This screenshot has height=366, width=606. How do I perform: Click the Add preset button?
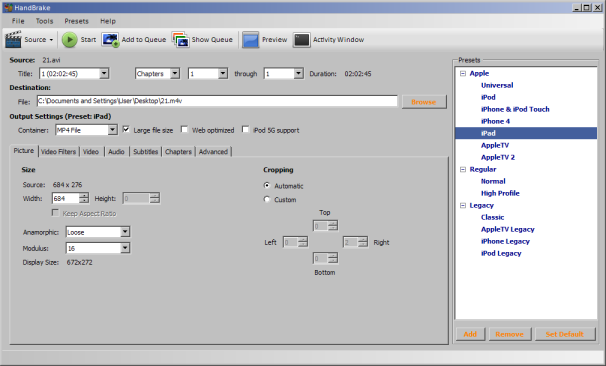(470, 334)
